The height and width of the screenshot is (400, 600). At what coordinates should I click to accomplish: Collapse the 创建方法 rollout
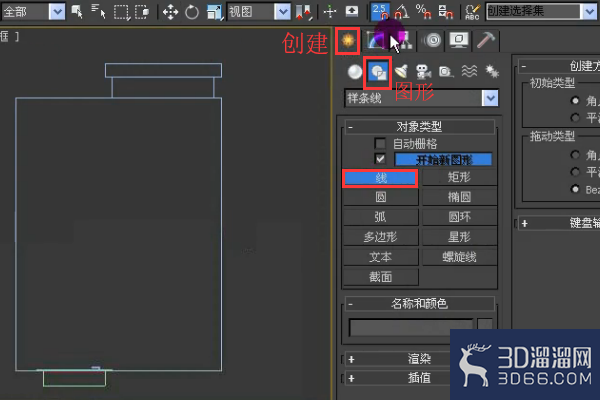pyautogui.click(x=559, y=66)
